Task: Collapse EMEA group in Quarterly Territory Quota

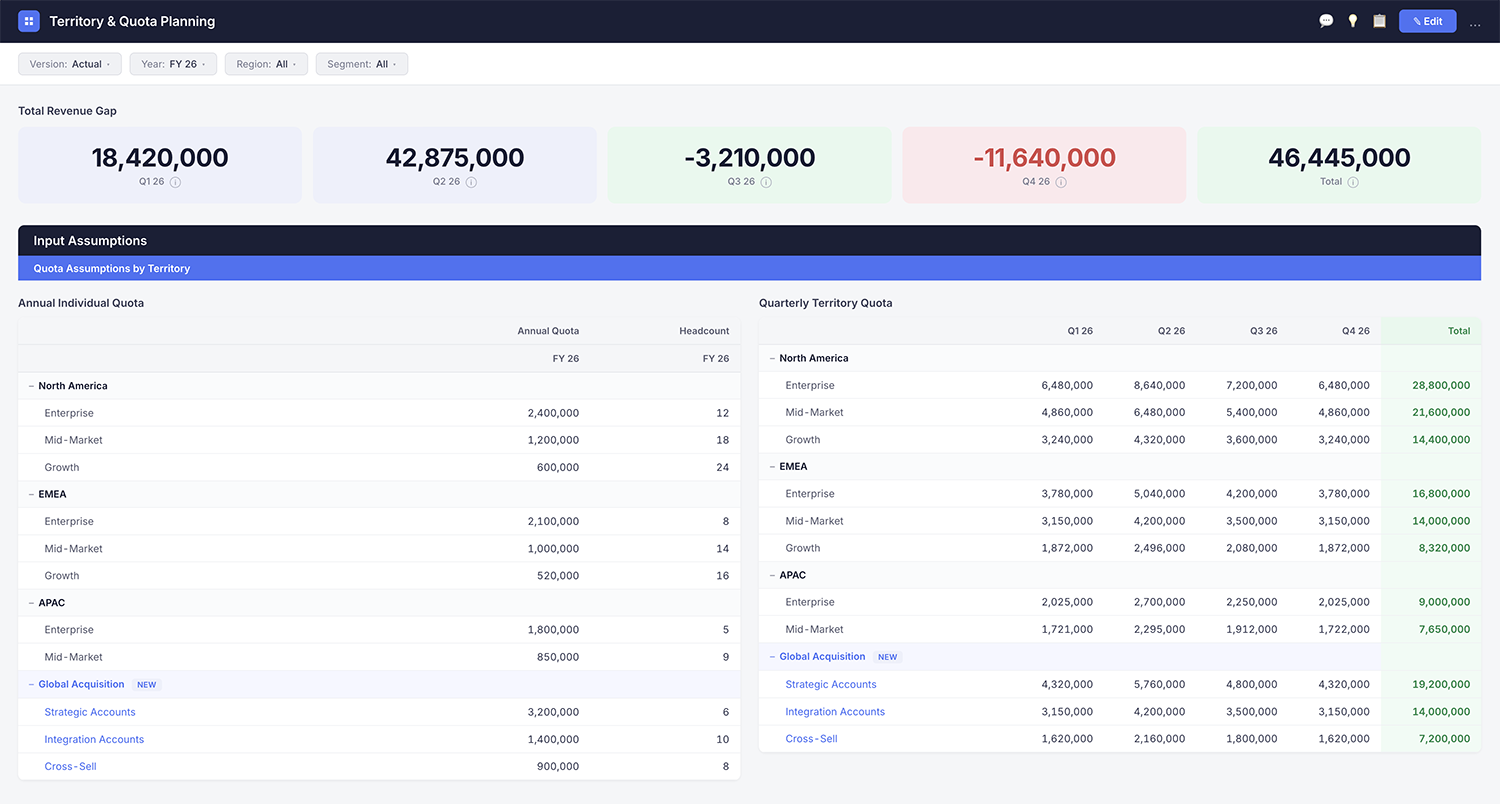Action: [772, 467]
